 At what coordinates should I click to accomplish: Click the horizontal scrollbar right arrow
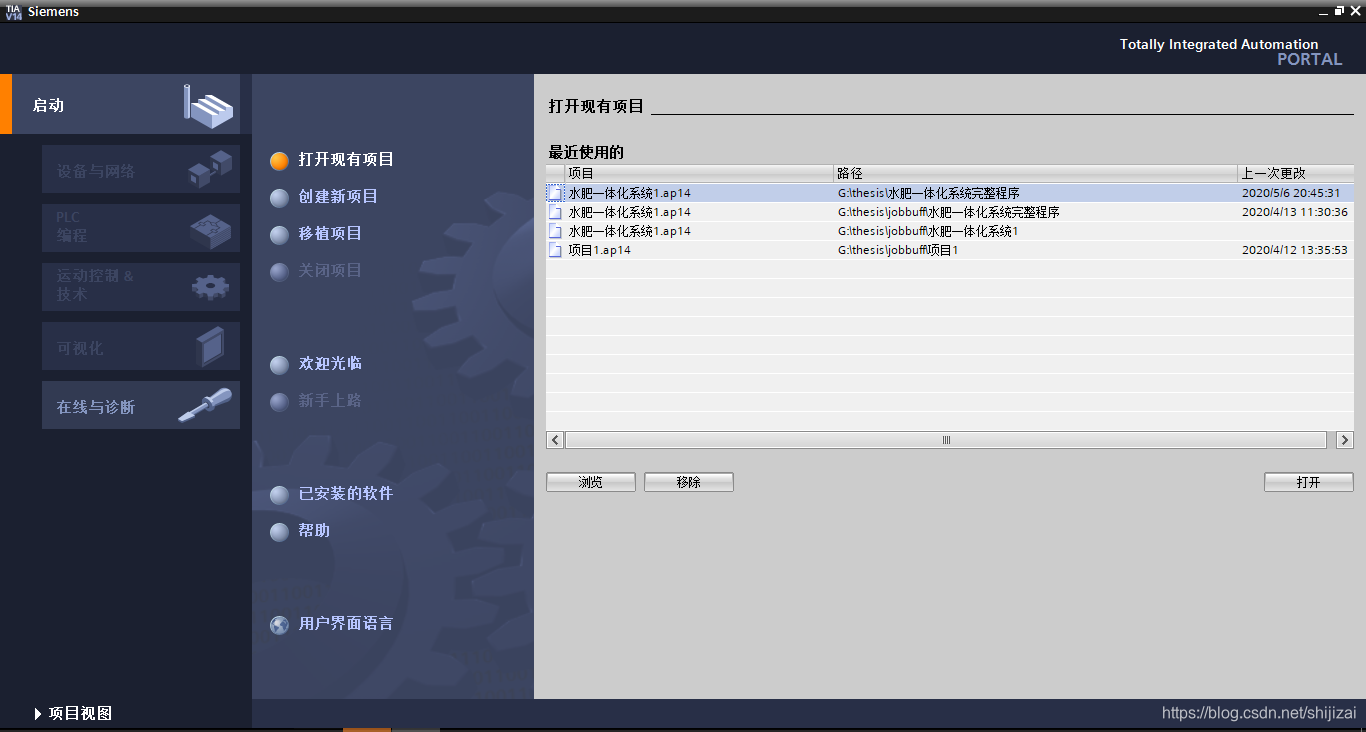[x=1345, y=440]
